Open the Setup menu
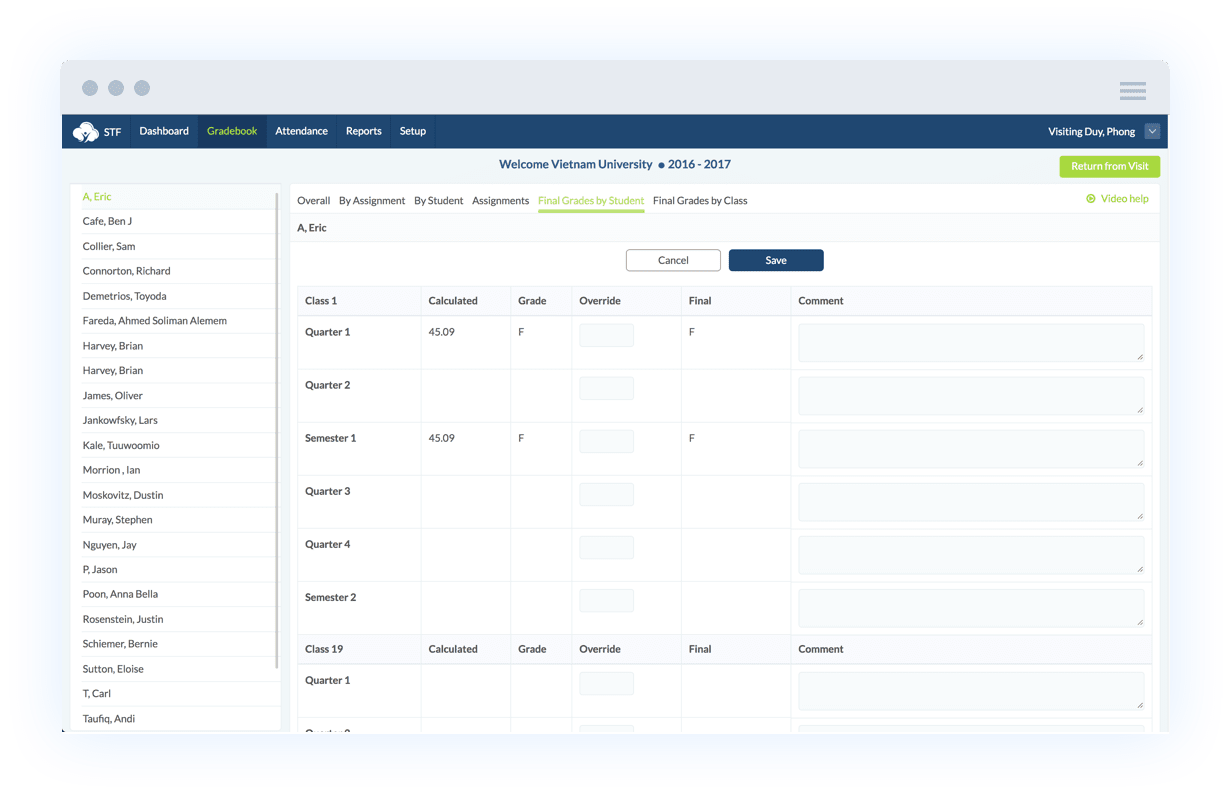The image size is (1230, 794). tap(412, 131)
